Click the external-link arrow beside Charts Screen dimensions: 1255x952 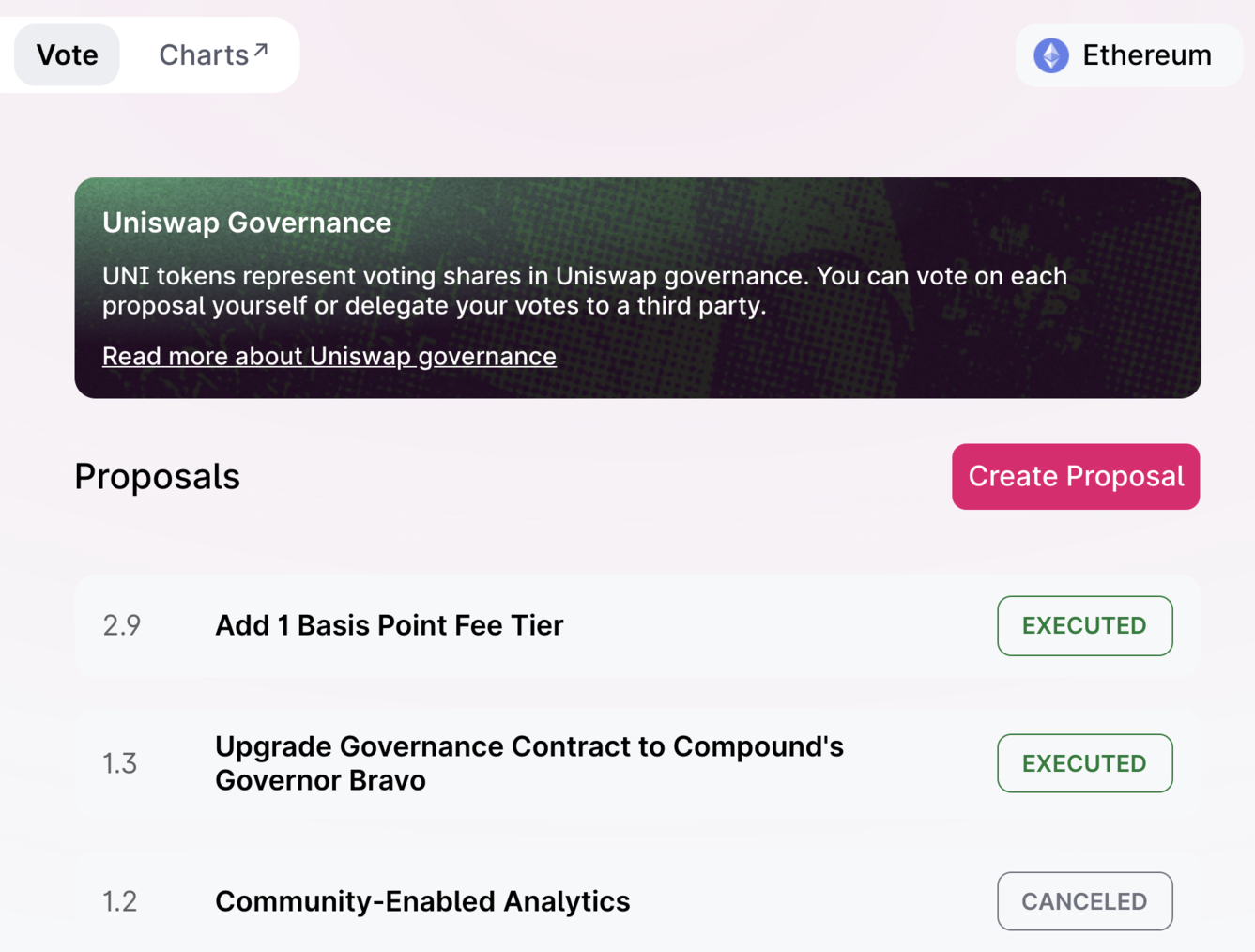(261, 50)
